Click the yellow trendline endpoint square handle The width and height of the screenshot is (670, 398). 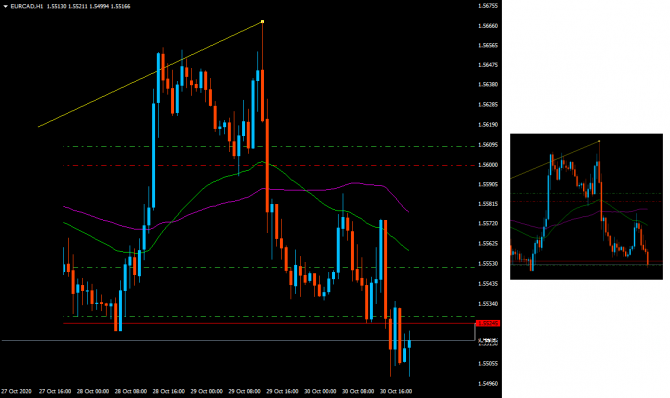tap(262, 21)
